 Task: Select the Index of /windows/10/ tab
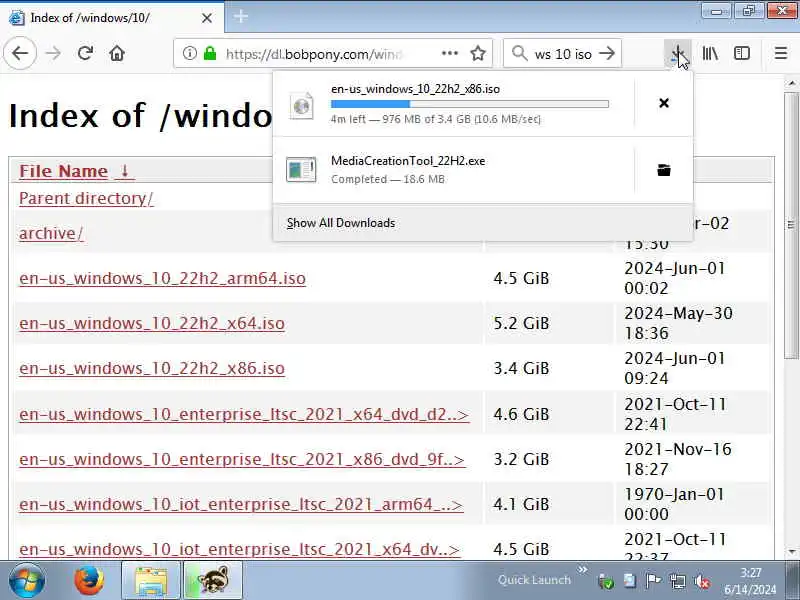click(x=111, y=18)
